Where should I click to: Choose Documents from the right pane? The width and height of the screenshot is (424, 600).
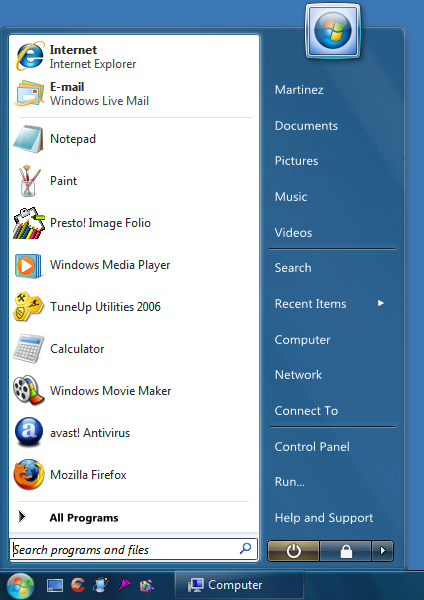pyautogui.click(x=306, y=126)
